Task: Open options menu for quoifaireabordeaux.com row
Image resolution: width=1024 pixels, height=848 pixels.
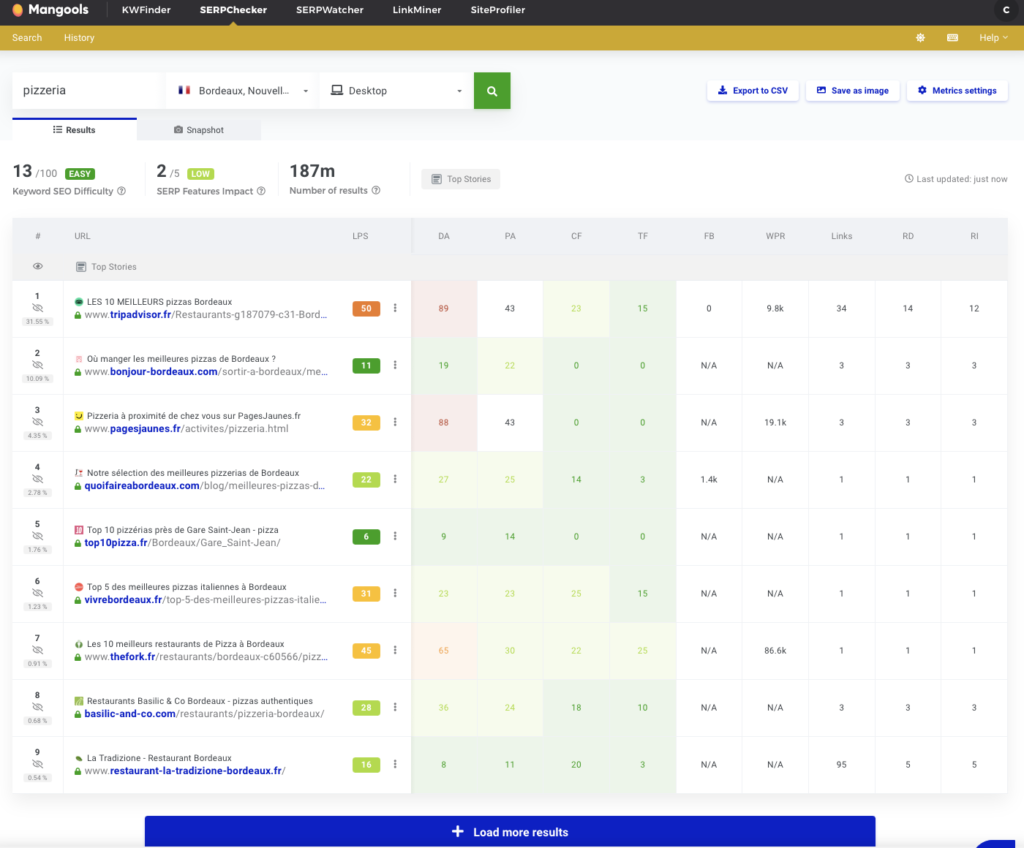Action: (x=395, y=479)
